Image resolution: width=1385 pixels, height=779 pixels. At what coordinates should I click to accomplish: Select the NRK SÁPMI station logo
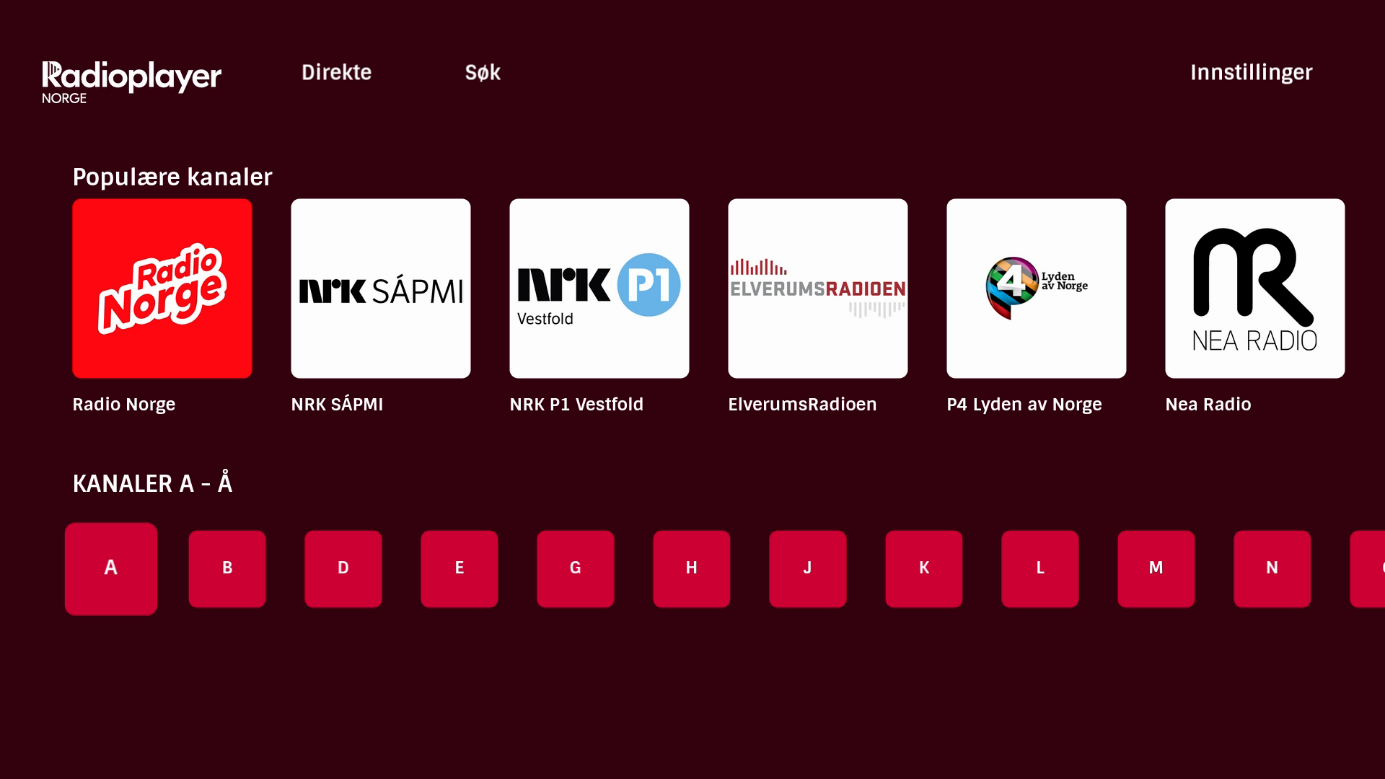381,288
